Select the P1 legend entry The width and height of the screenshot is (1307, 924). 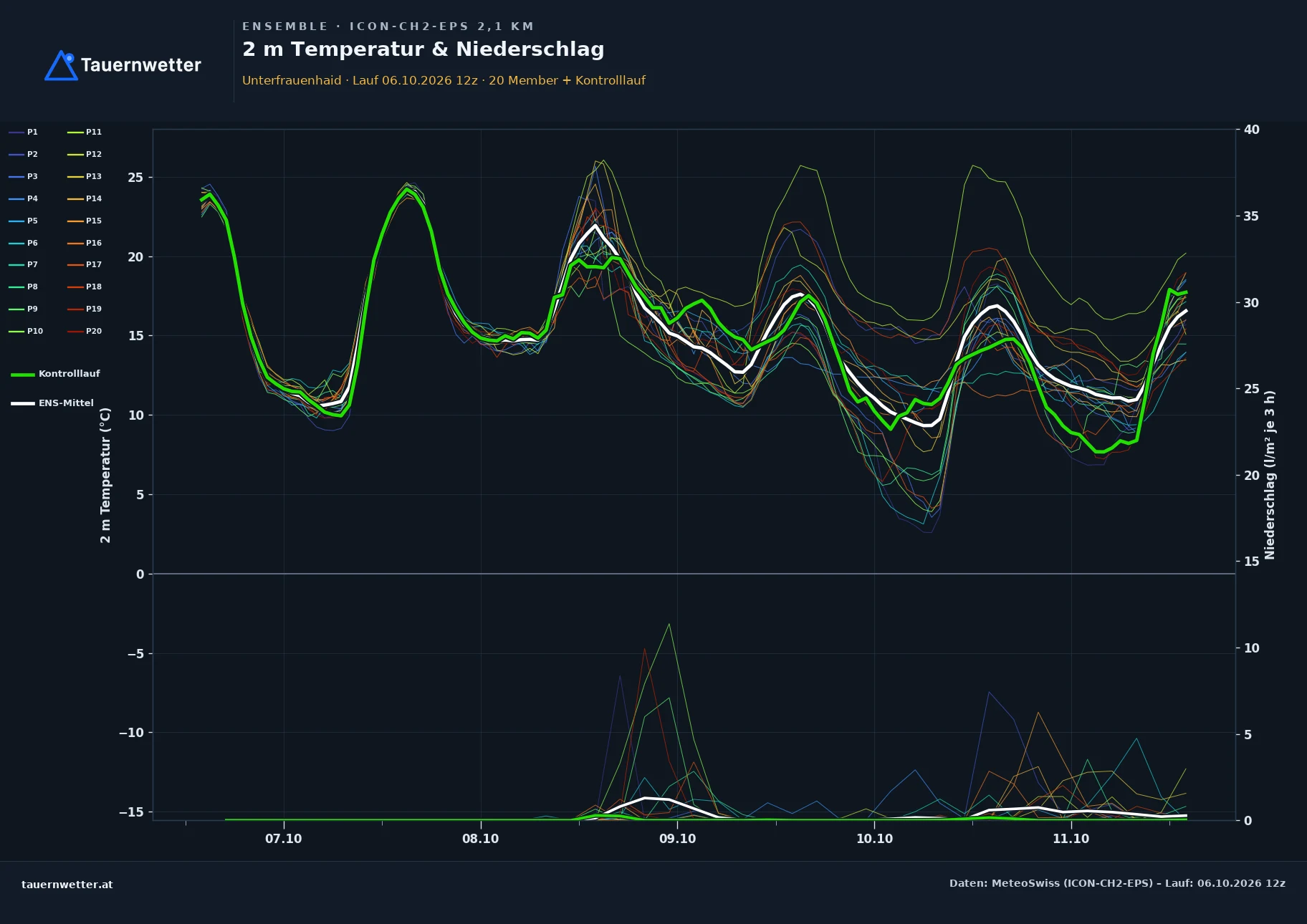(x=24, y=132)
